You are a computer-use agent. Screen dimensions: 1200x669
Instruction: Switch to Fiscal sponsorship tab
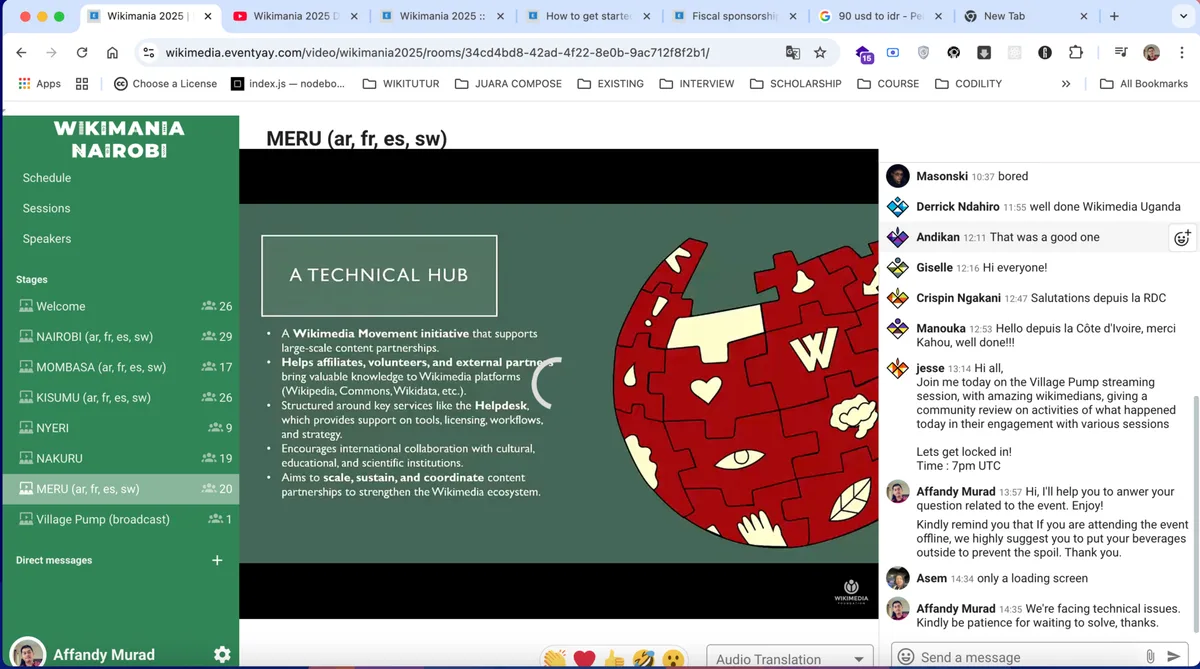(x=734, y=17)
